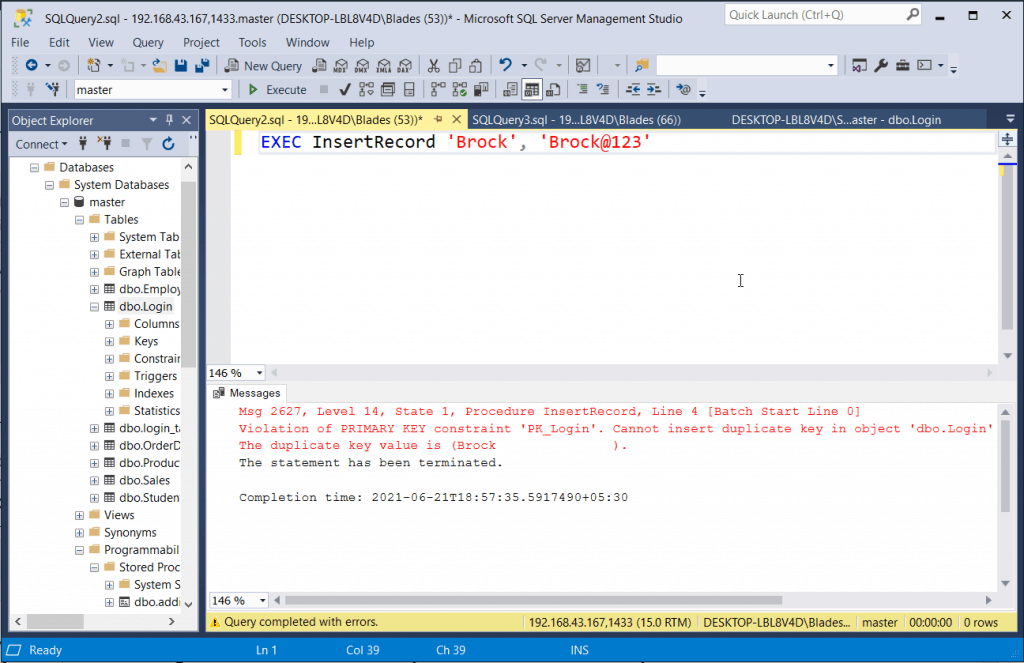Switch to the Messages tab

246,393
